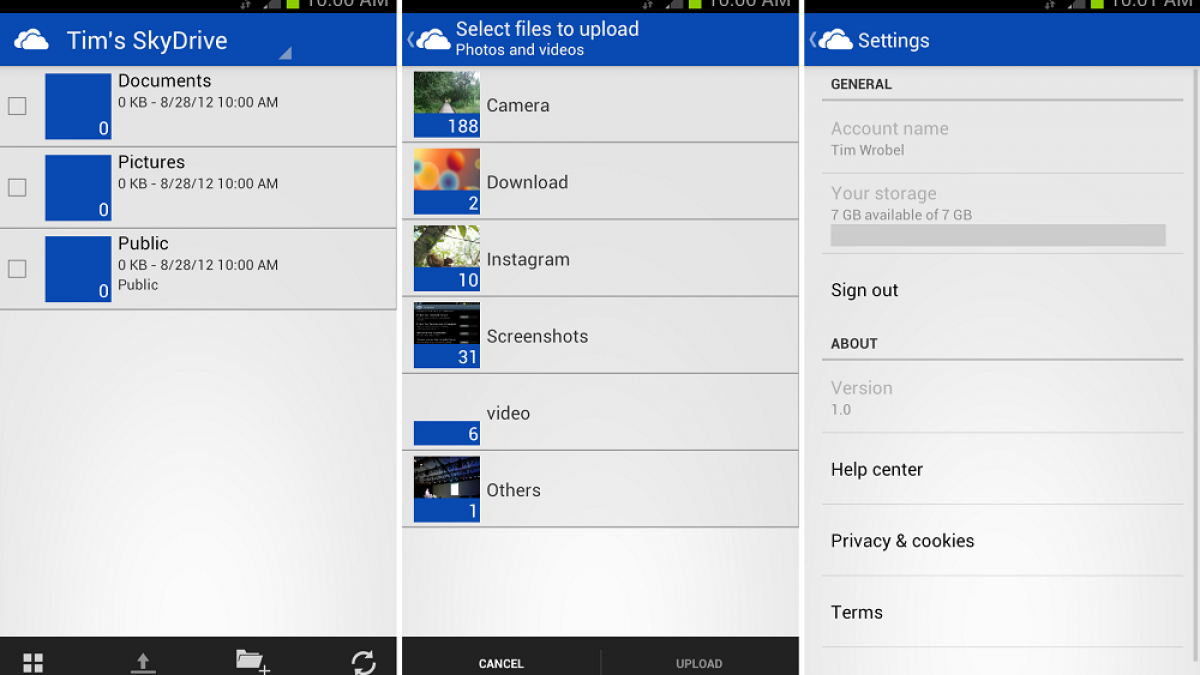Open the Help center entry

pyautogui.click(x=877, y=469)
